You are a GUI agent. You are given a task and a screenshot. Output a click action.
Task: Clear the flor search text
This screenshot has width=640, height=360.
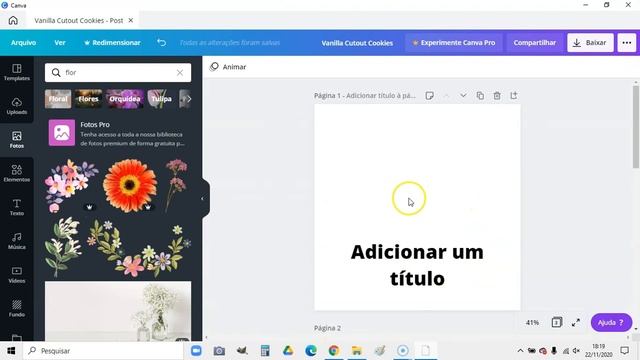[x=180, y=73]
